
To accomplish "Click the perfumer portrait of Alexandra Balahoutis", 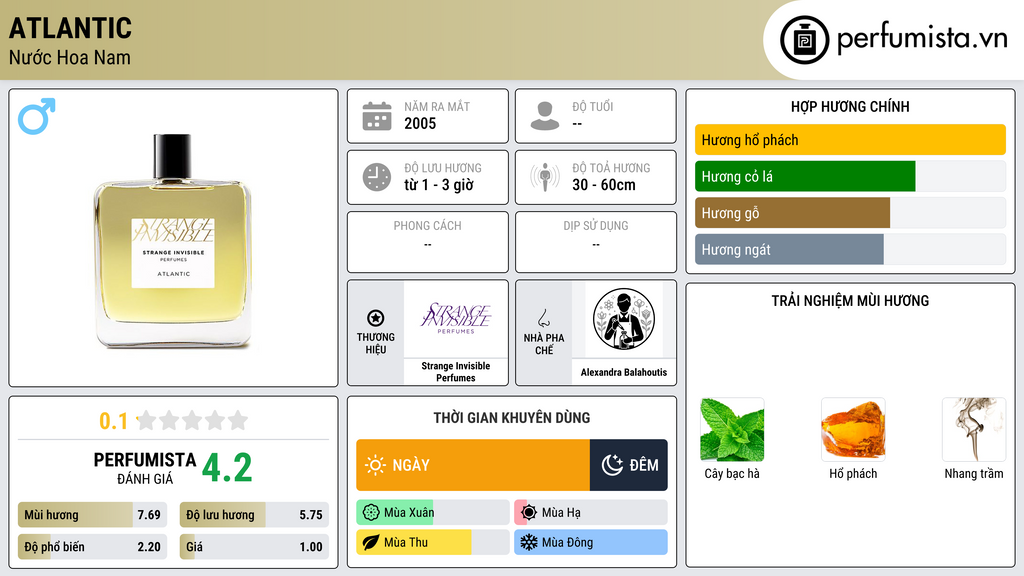I will coord(624,319).
